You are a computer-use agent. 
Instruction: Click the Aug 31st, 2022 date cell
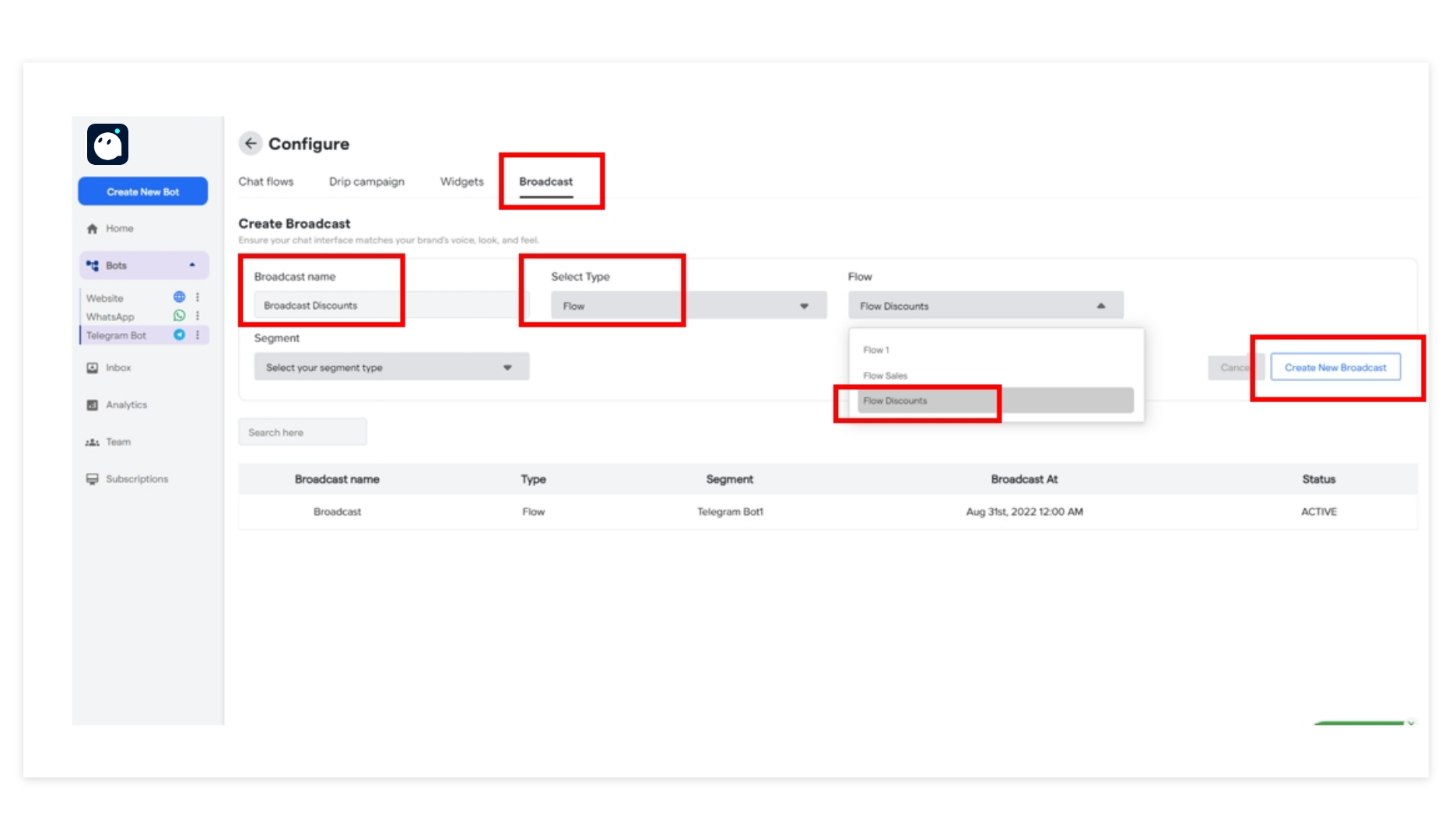pyautogui.click(x=1024, y=512)
